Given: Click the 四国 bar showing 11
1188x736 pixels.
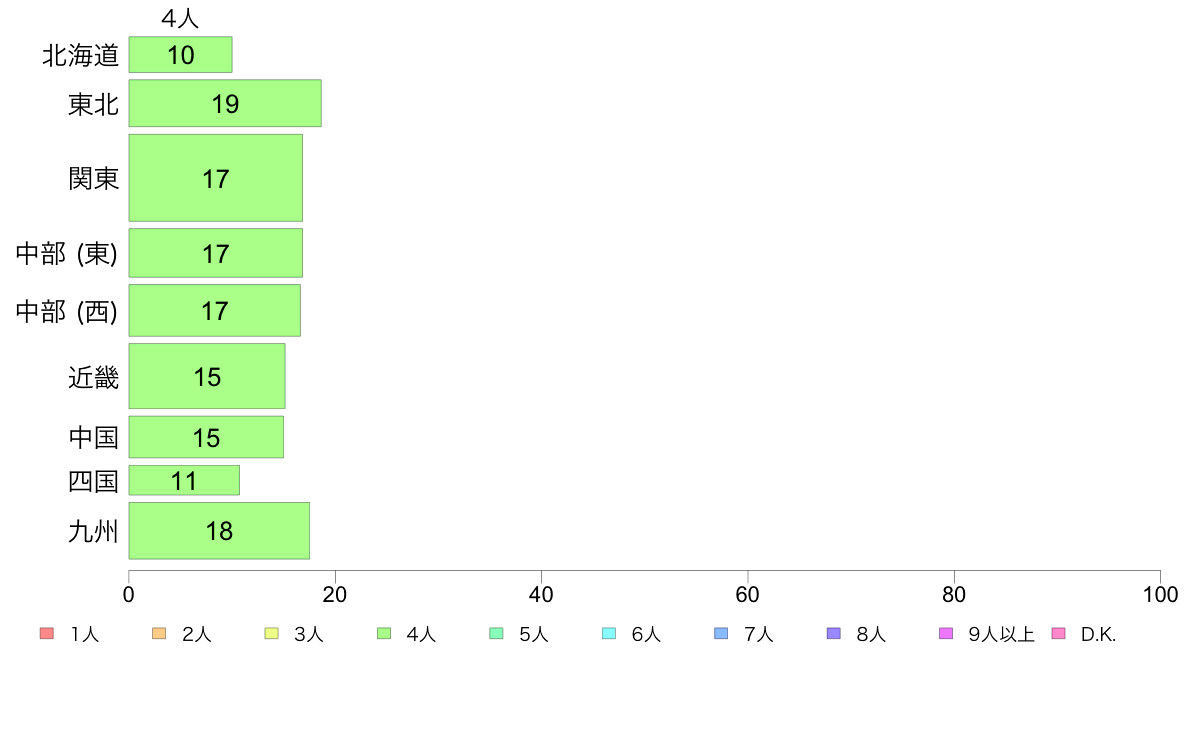Looking at the screenshot, I should coord(184,481).
